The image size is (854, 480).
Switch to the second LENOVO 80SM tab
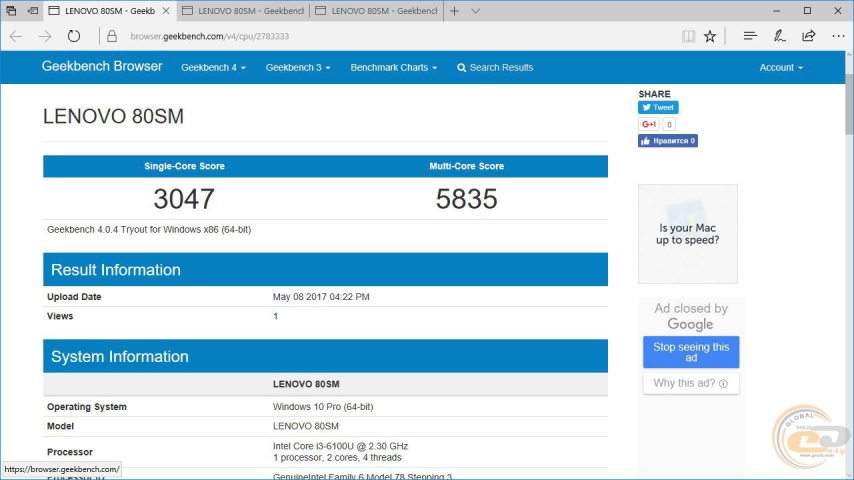243,11
